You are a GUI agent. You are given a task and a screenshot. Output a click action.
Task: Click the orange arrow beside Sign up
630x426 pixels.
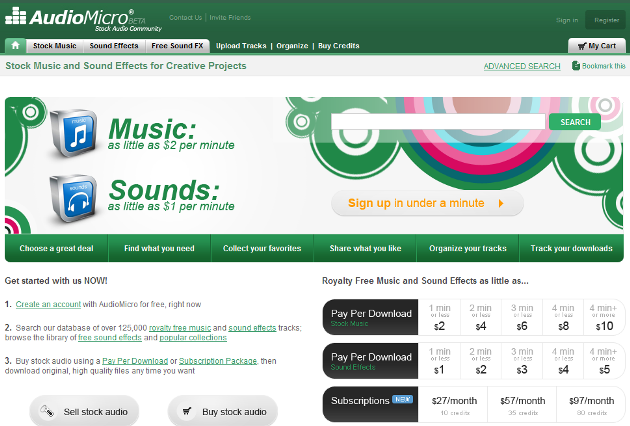click(x=501, y=203)
